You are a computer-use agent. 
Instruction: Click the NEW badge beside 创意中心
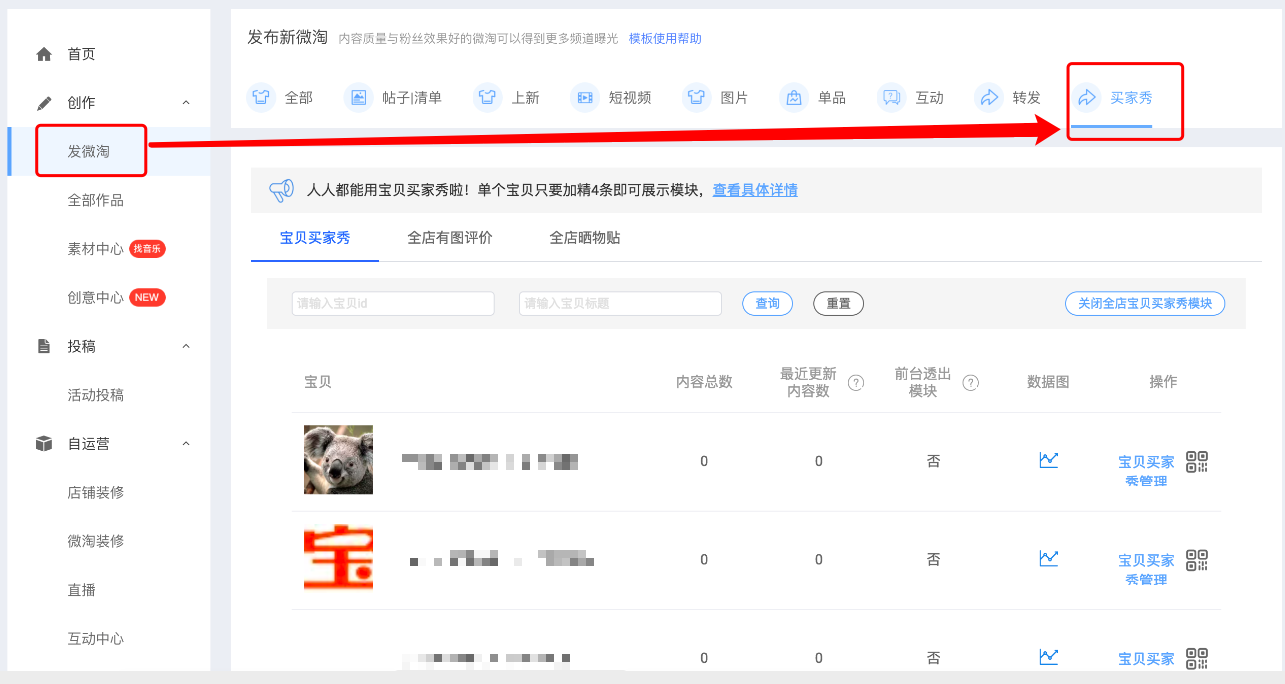[x=147, y=297]
